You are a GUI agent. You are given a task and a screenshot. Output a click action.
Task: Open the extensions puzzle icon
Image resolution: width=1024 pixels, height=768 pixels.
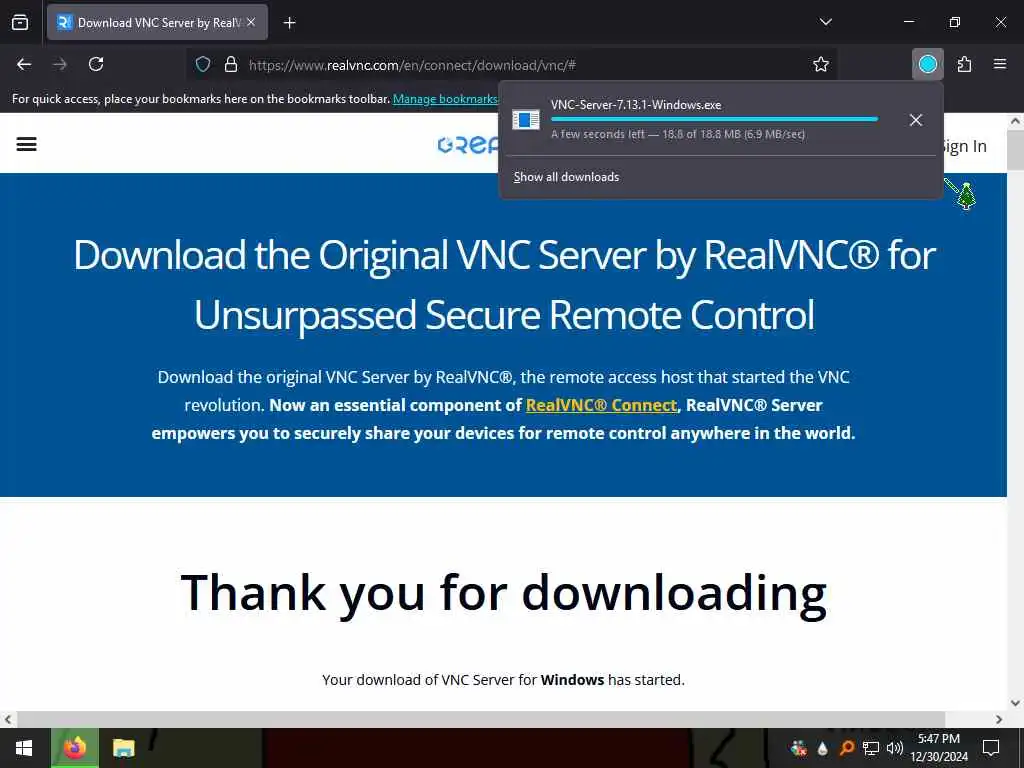(x=964, y=64)
